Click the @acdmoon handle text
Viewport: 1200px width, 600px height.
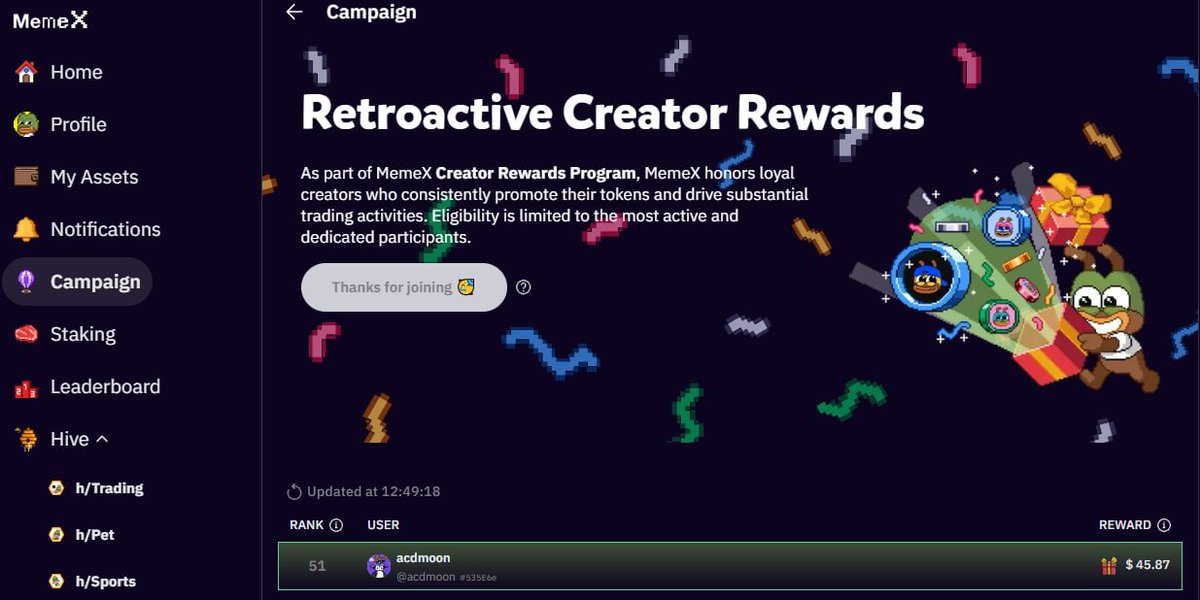[x=426, y=577]
